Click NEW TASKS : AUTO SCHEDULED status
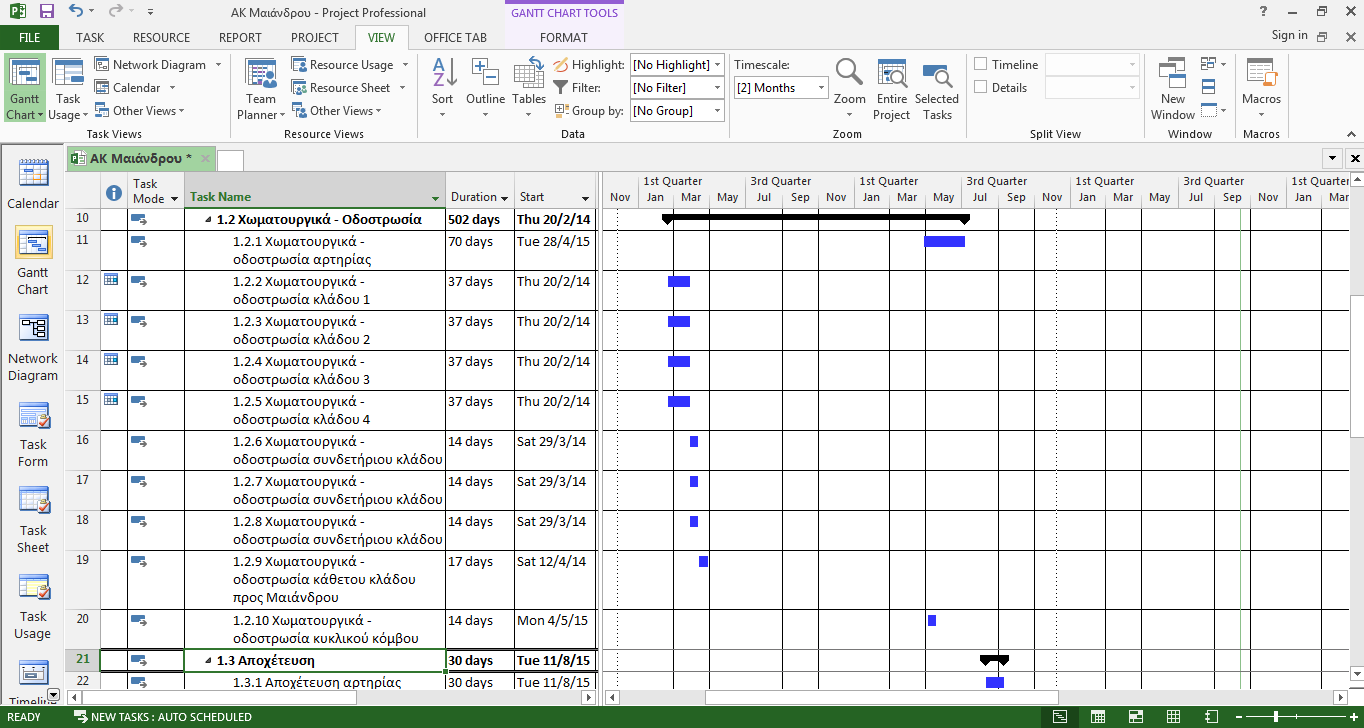The height and width of the screenshot is (728, 1364). pos(163,717)
